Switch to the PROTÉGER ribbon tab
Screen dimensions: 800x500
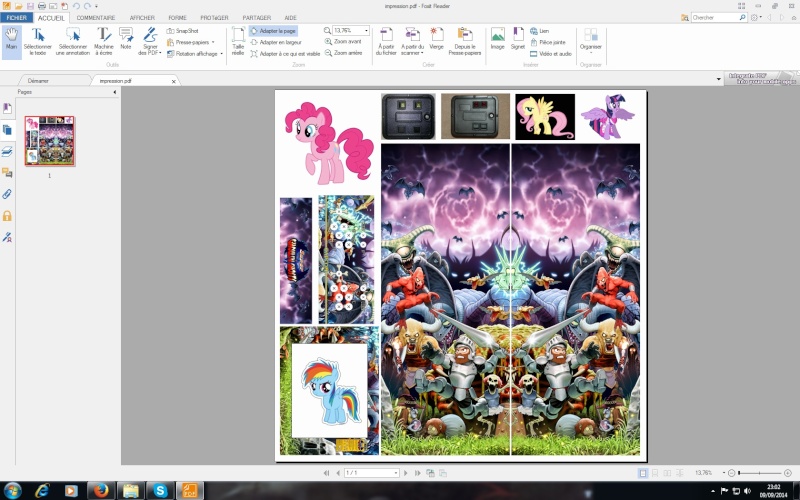(214, 18)
